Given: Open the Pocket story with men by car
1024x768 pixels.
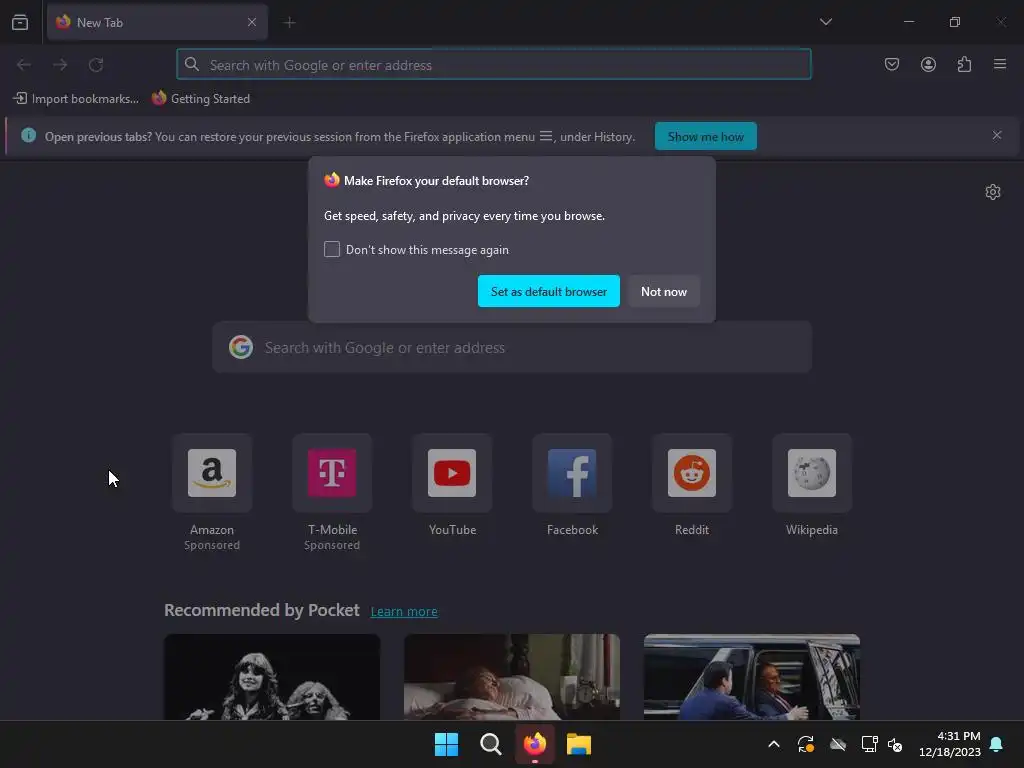Looking at the screenshot, I should (x=752, y=677).
